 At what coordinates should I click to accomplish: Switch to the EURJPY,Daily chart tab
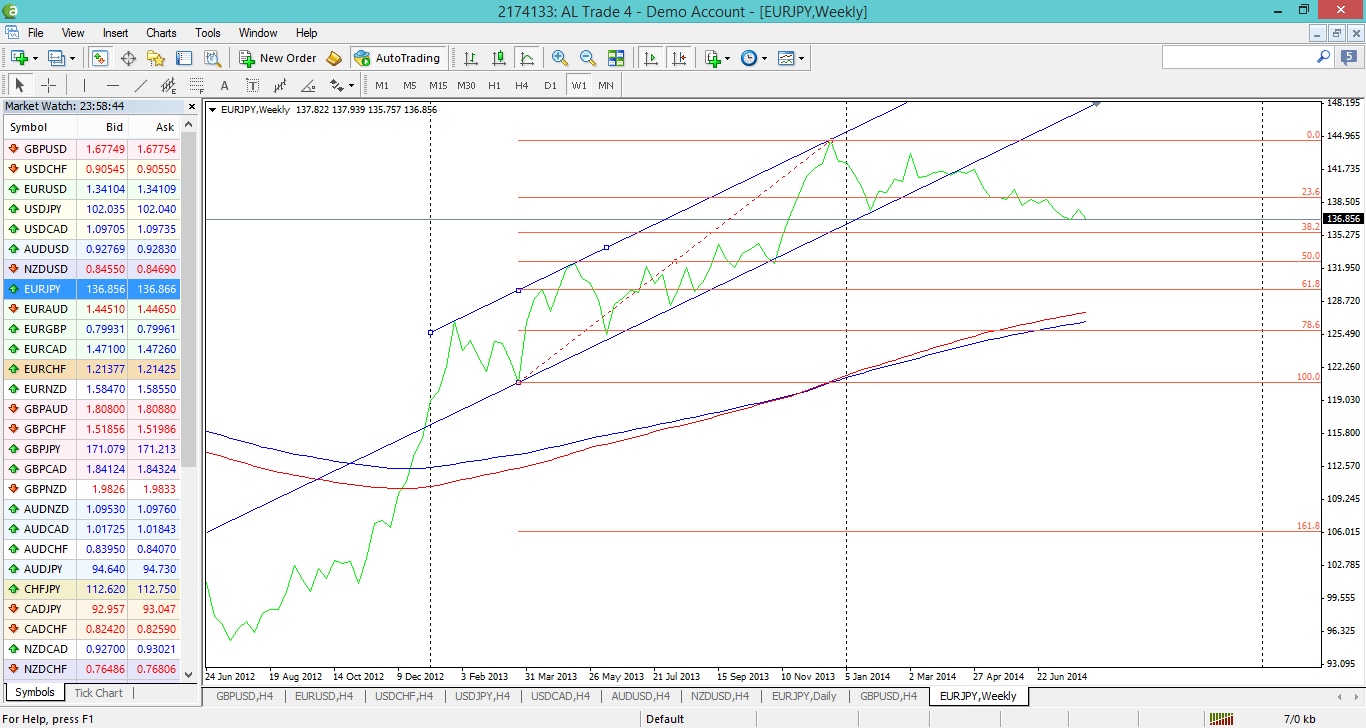[x=805, y=695]
